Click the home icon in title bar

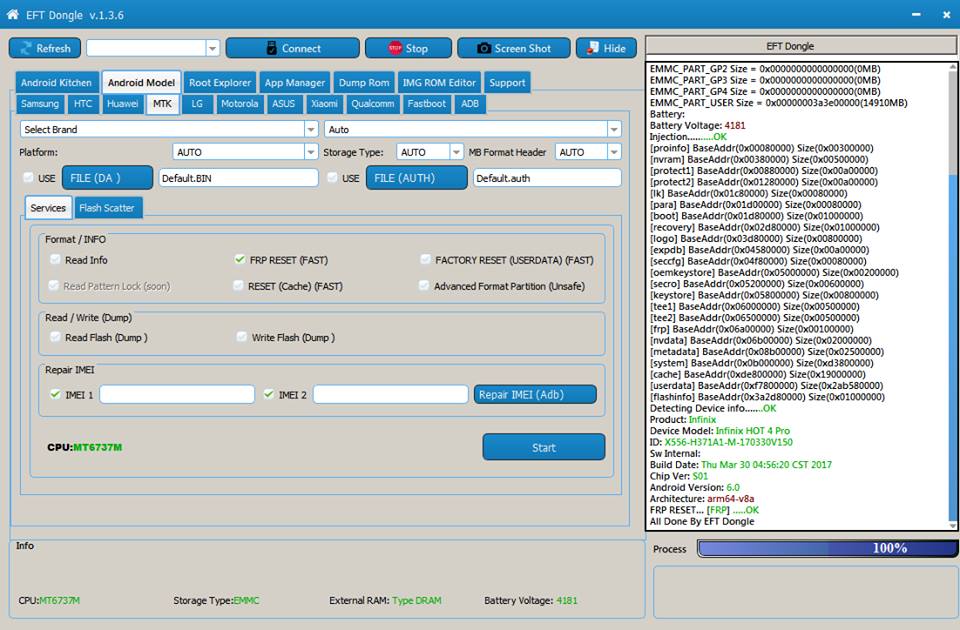[x=13, y=14]
